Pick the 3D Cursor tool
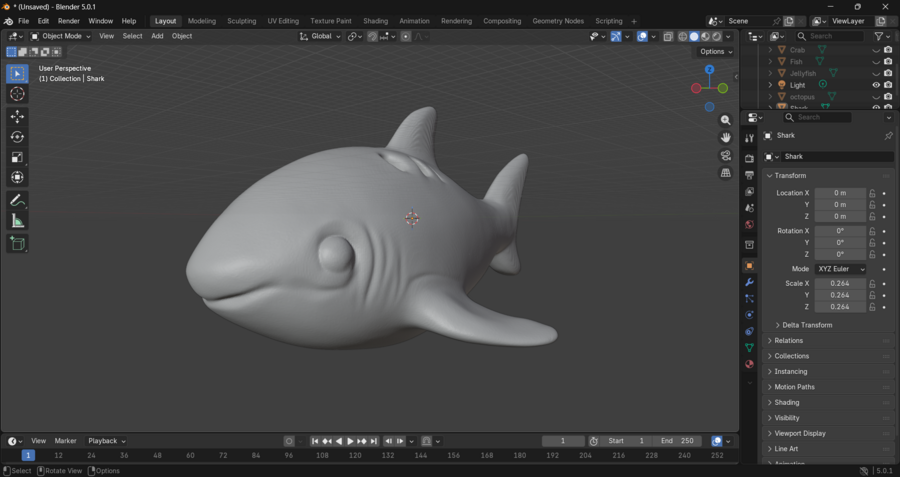 click(x=17, y=94)
